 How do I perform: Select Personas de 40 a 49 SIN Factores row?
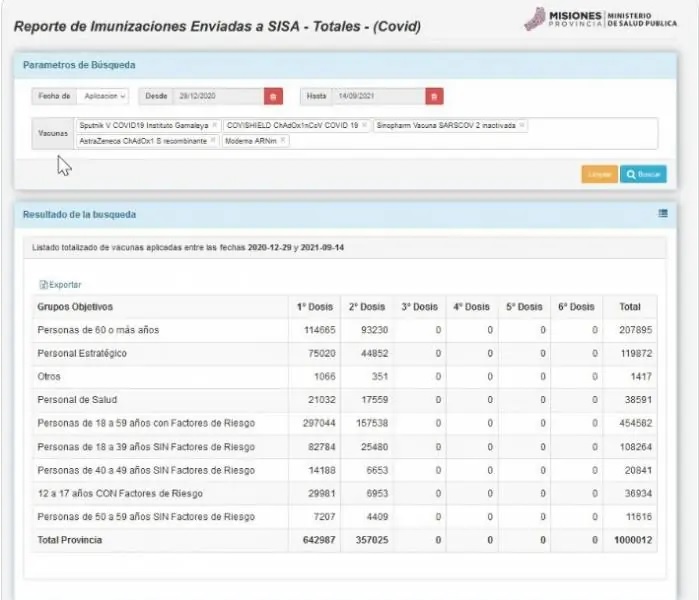pyautogui.click(x=344, y=470)
